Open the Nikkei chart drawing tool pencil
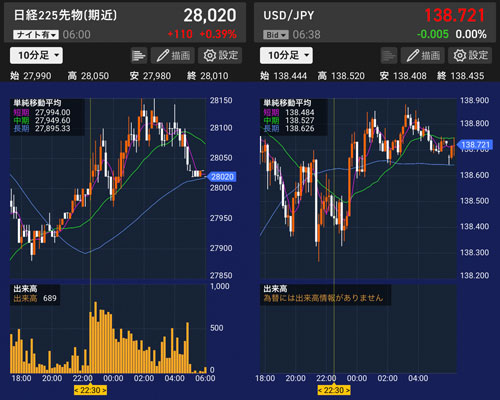The width and height of the screenshot is (500, 400). 163,55
